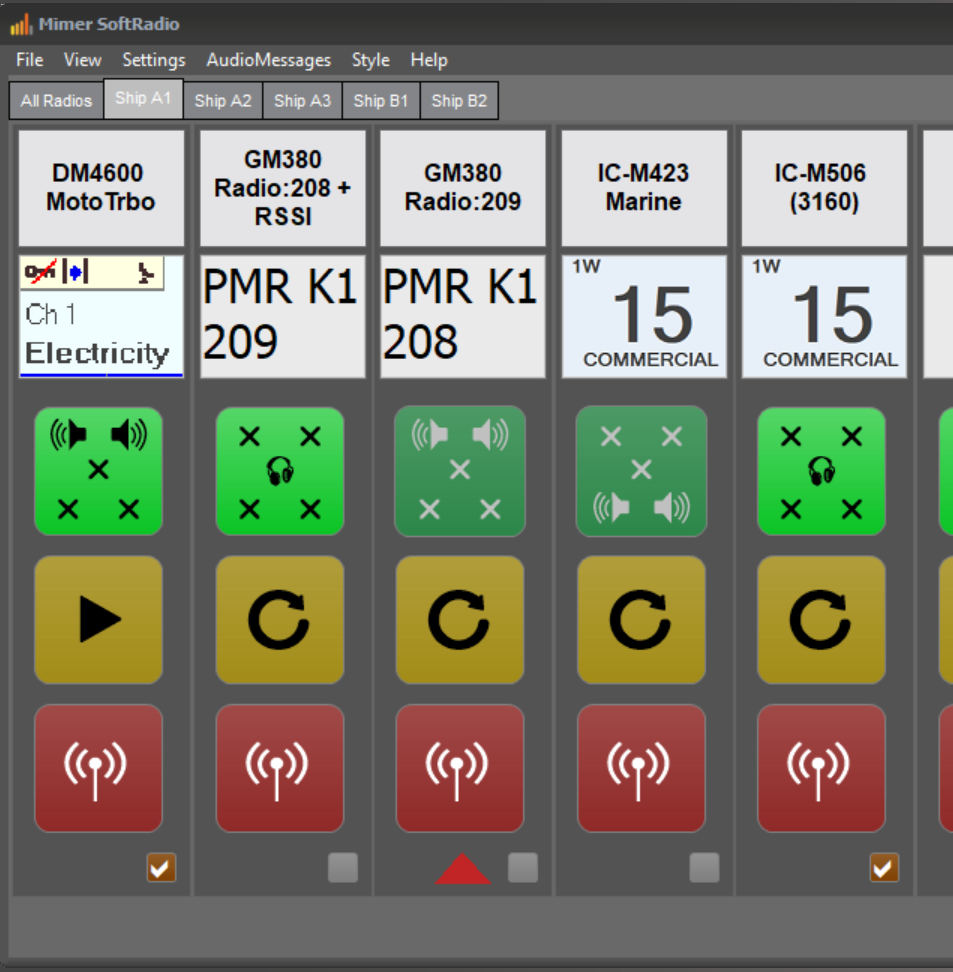Click the PMR K1 209 channel display
The height and width of the screenshot is (972, 953).
coord(283,317)
